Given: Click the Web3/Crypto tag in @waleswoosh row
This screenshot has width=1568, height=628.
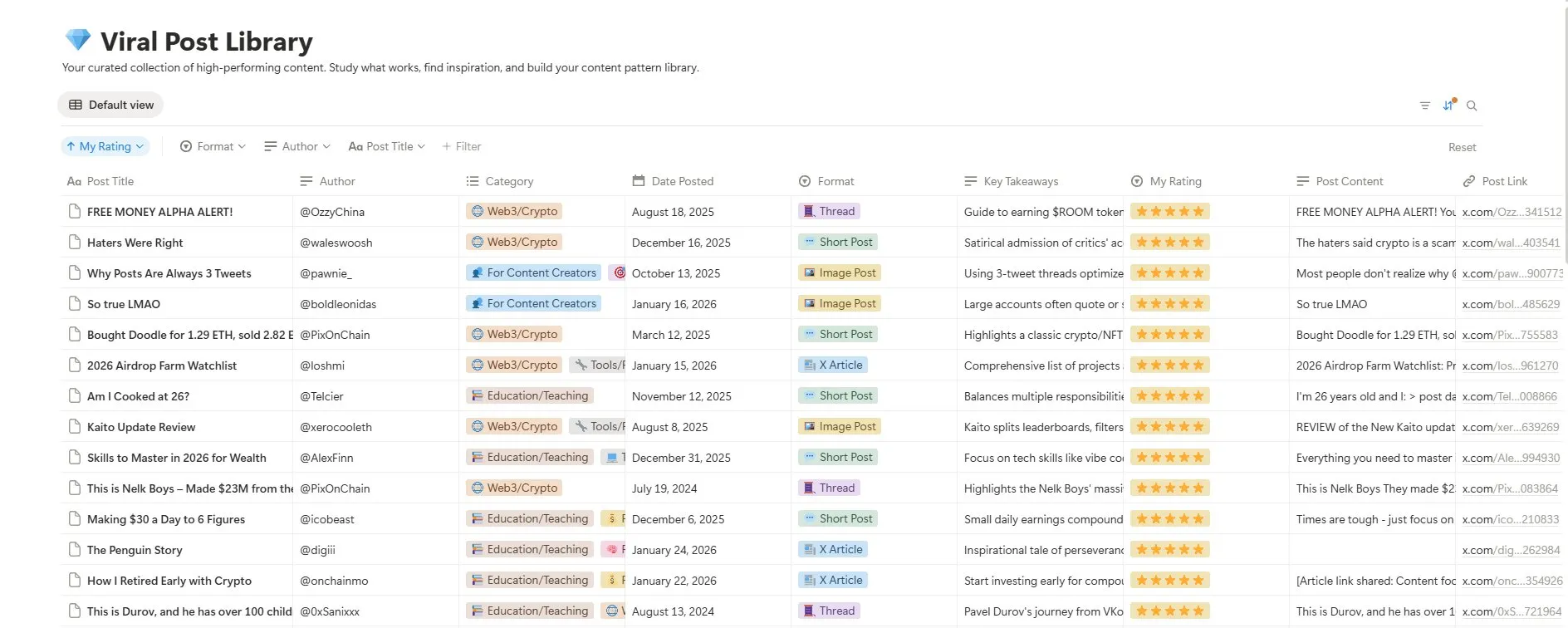Looking at the screenshot, I should point(514,242).
